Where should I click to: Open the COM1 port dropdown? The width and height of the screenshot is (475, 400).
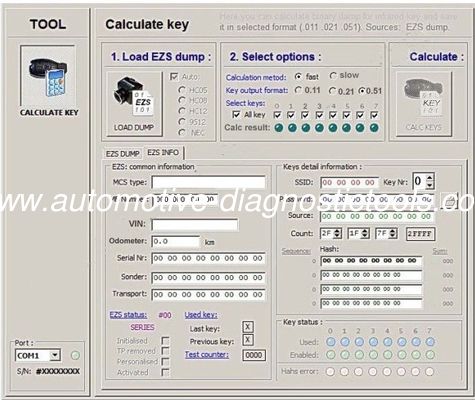click(x=55, y=356)
